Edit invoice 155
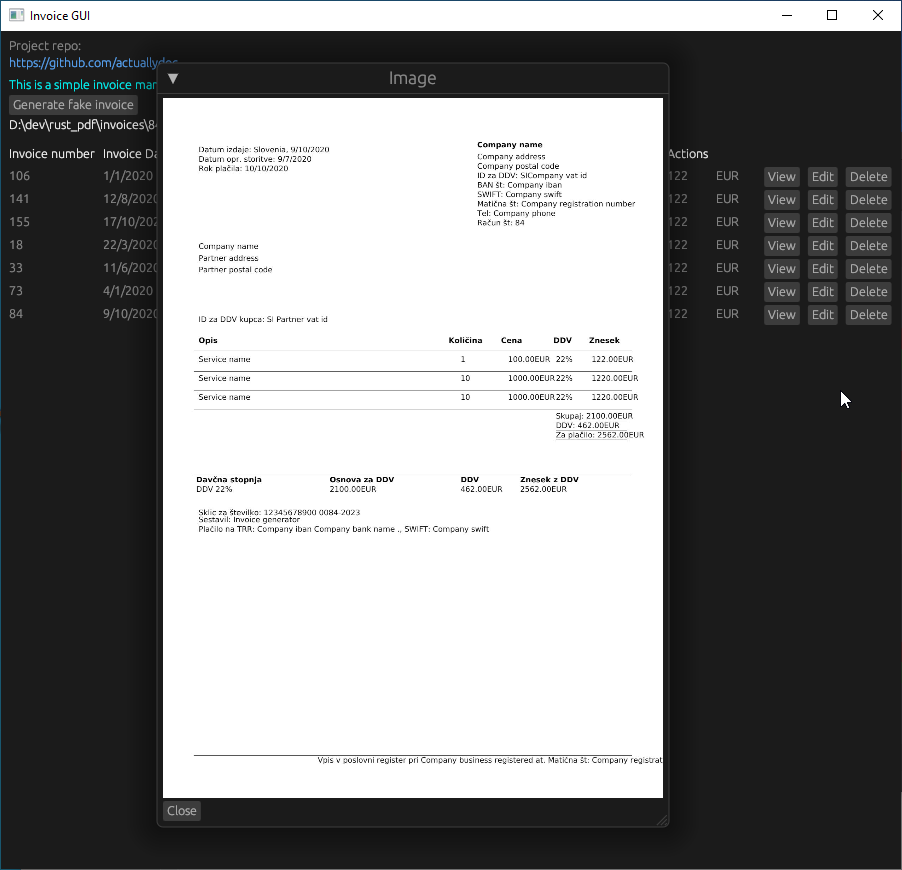Viewport: 902px width, 870px height. click(823, 223)
